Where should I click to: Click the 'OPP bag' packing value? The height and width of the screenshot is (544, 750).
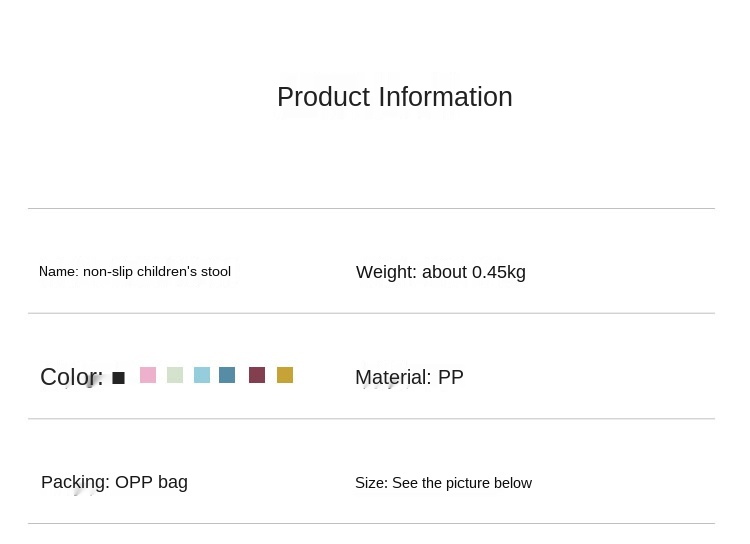point(151,482)
